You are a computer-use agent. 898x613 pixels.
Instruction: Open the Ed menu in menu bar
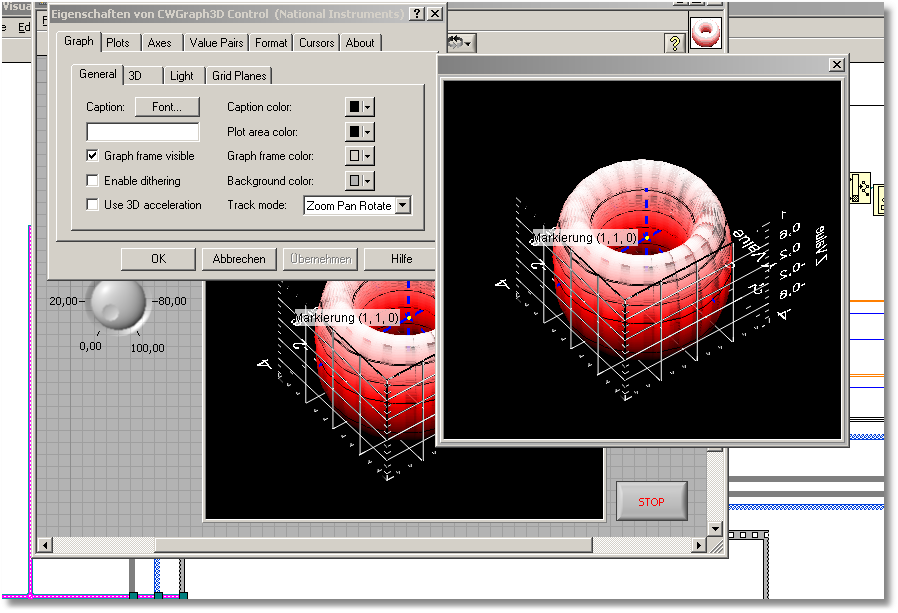pos(23,27)
